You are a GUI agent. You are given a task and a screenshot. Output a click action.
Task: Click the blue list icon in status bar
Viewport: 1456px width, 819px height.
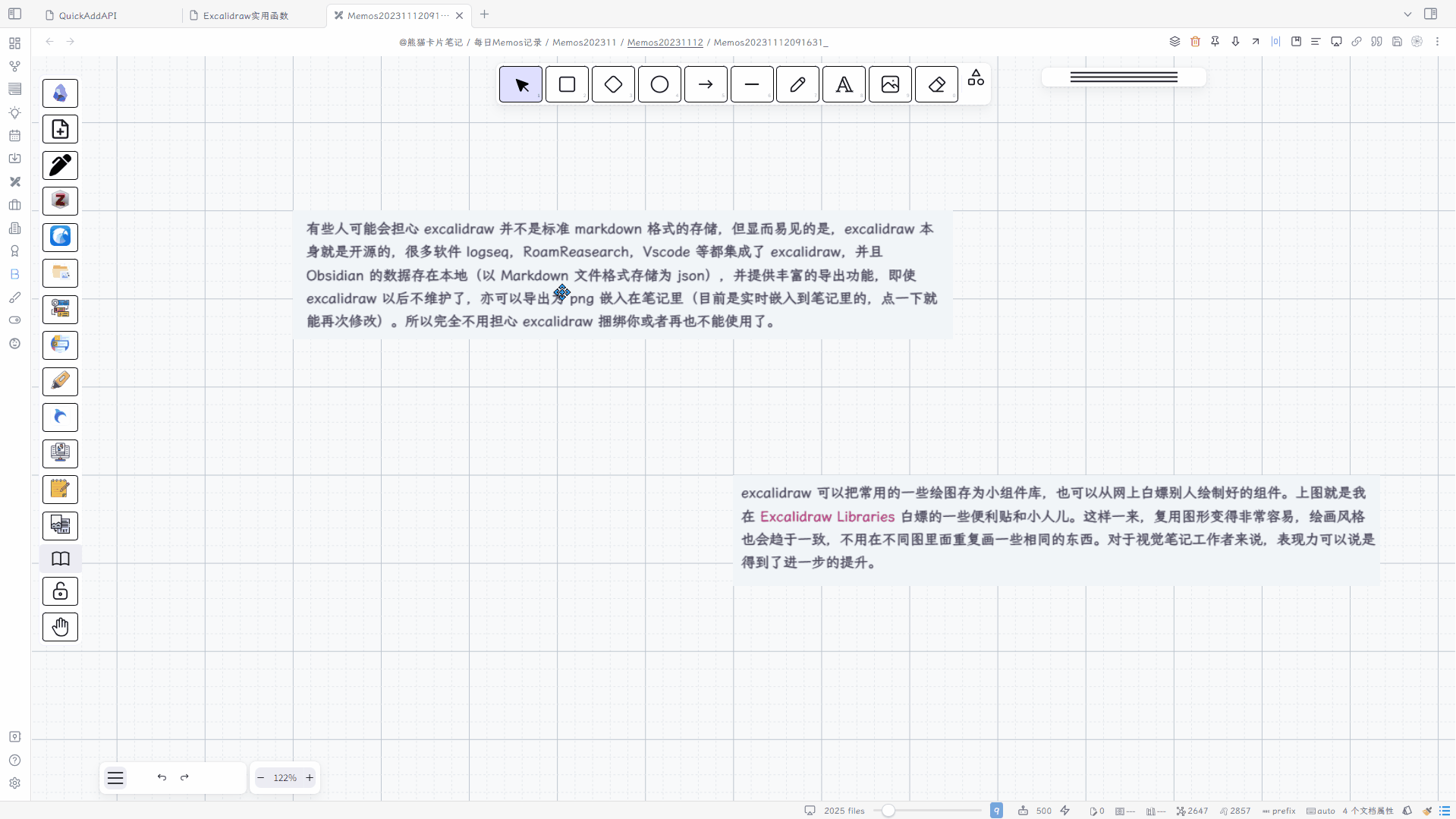pos(1445,811)
